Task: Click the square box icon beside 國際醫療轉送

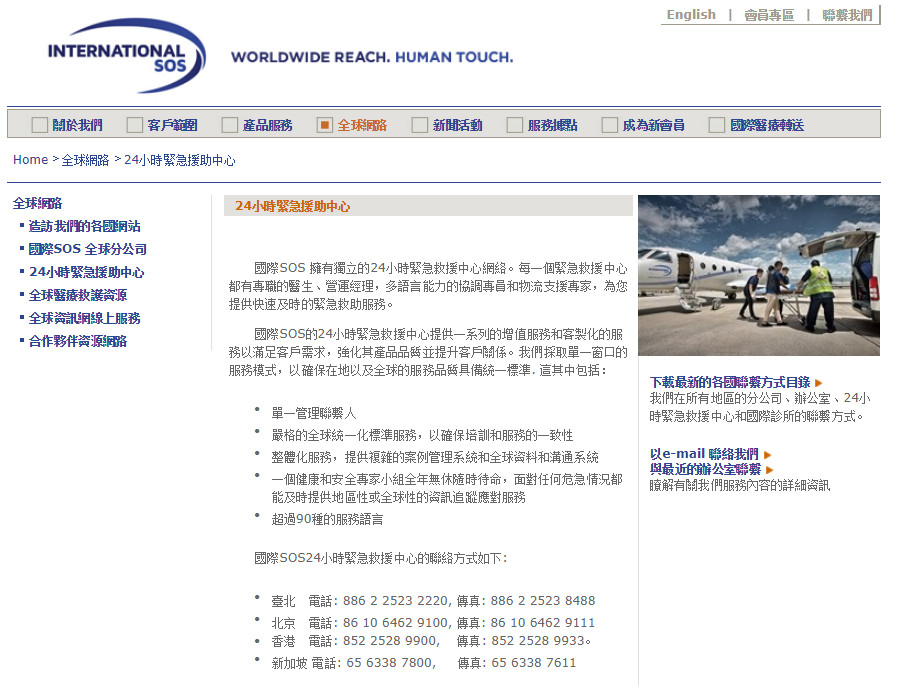Action: (x=716, y=125)
